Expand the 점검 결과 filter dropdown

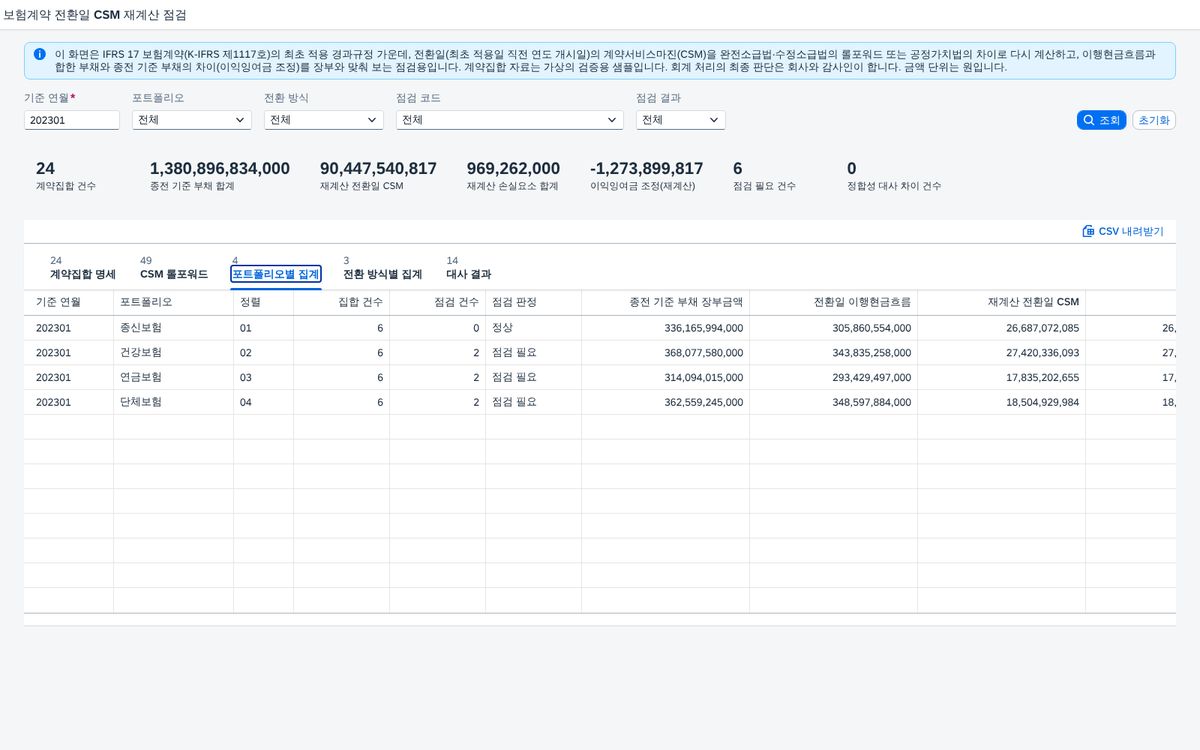click(x=681, y=120)
